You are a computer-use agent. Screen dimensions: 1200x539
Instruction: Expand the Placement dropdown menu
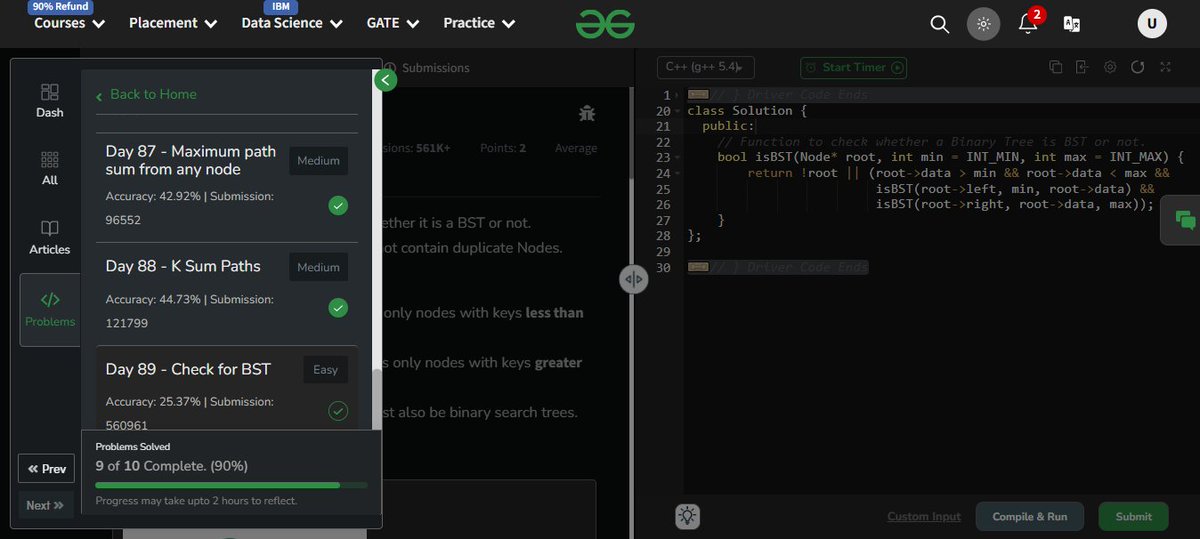[173, 23]
